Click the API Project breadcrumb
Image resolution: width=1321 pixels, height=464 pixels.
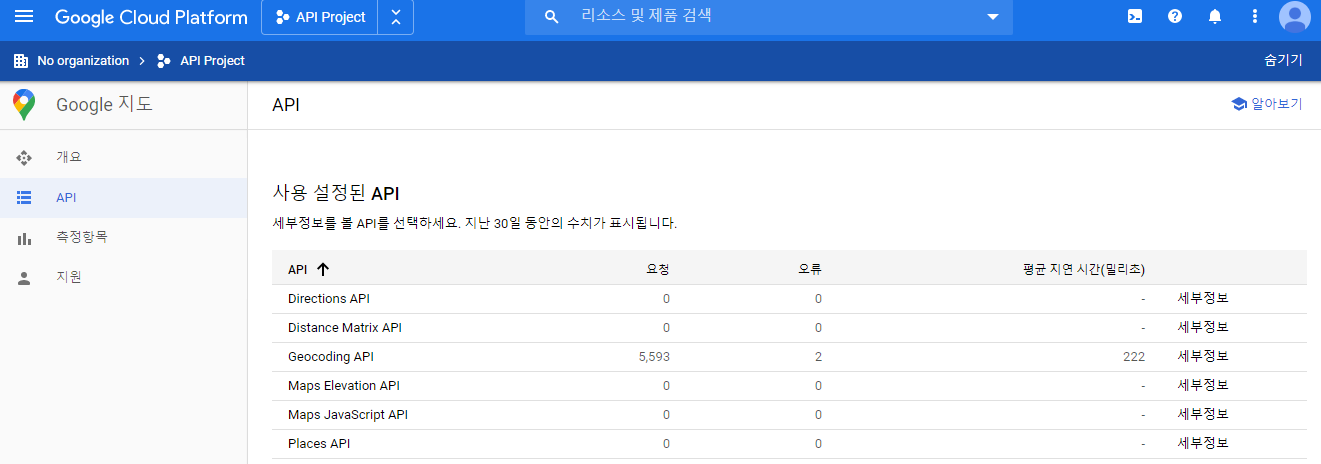click(x=212, y=61)
